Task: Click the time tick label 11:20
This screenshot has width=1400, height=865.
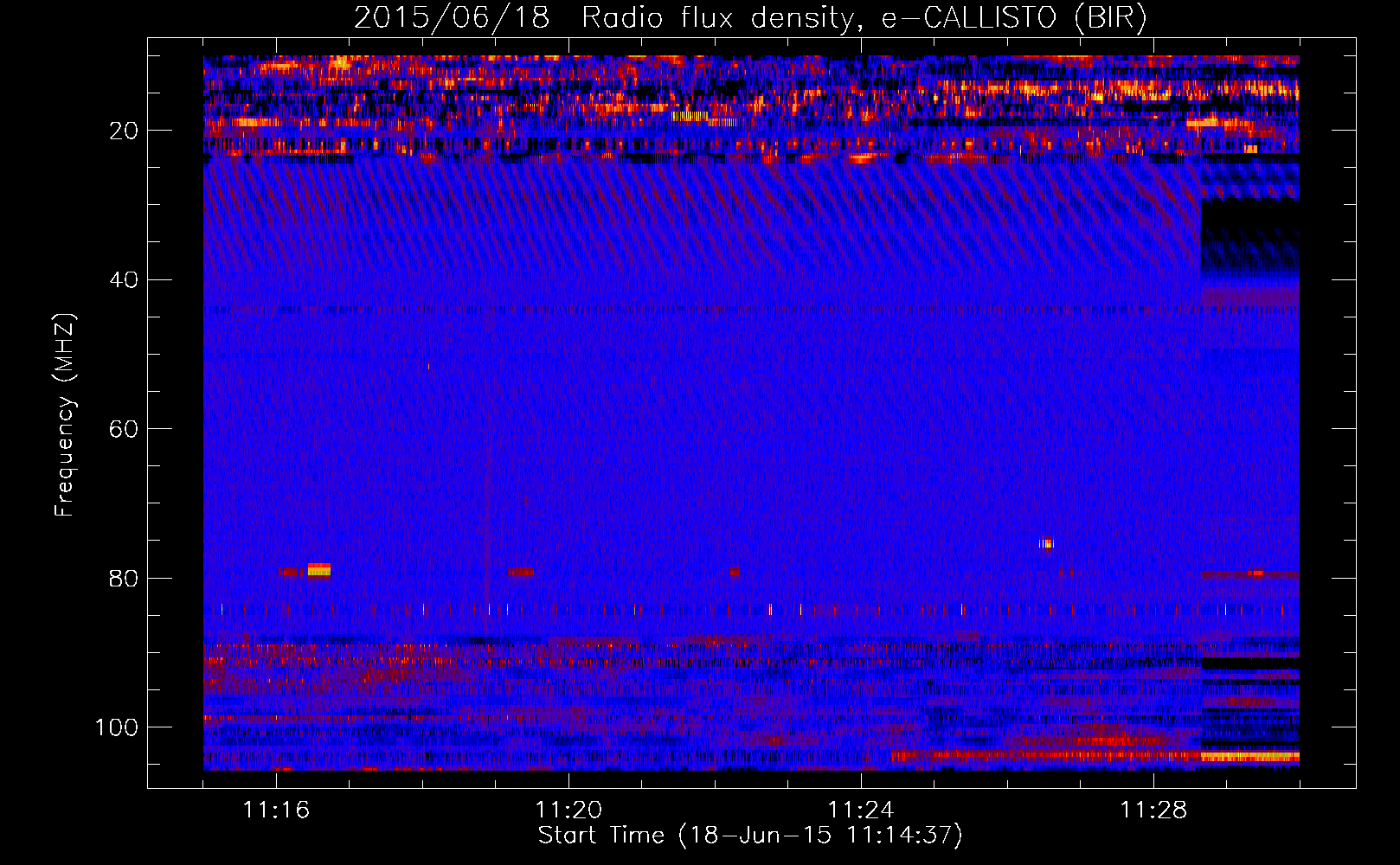Action: point(568,811)
